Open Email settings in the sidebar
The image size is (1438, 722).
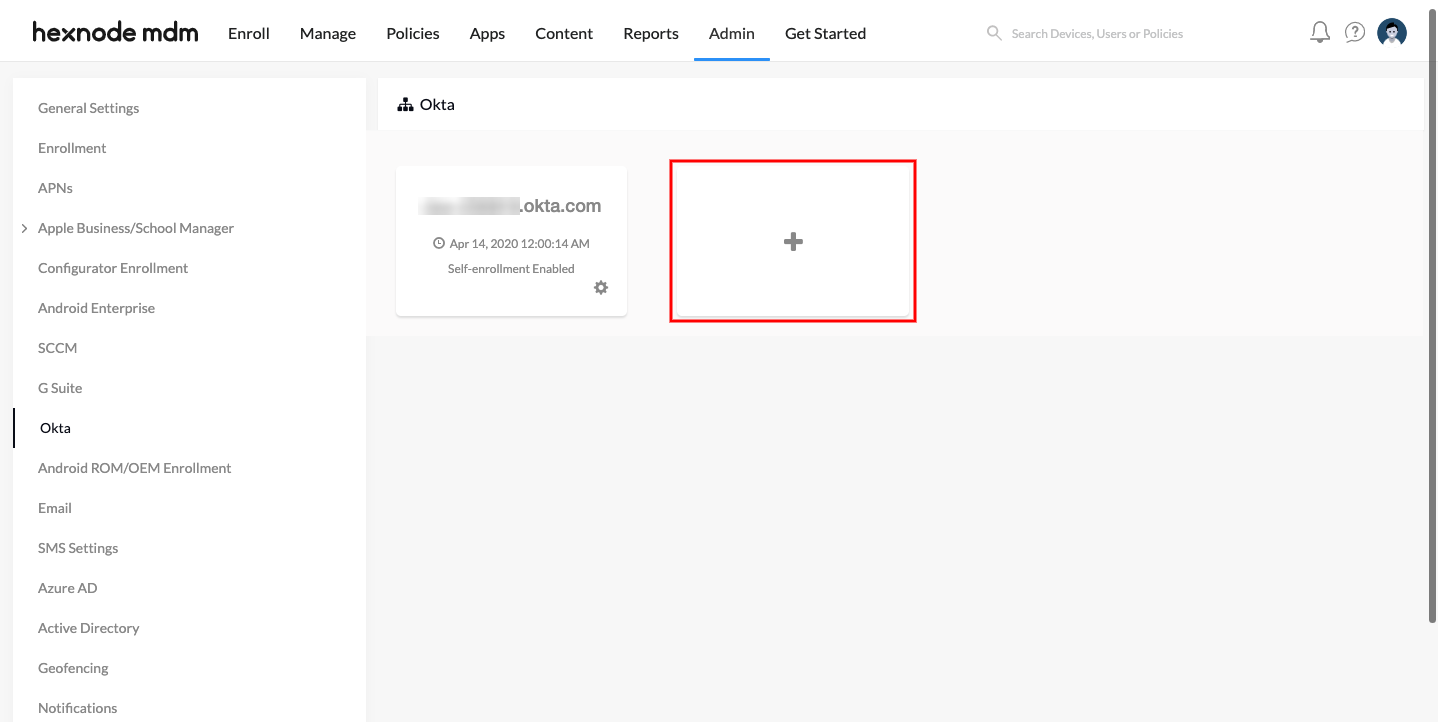pyautogui.click(x=55, y=508)
